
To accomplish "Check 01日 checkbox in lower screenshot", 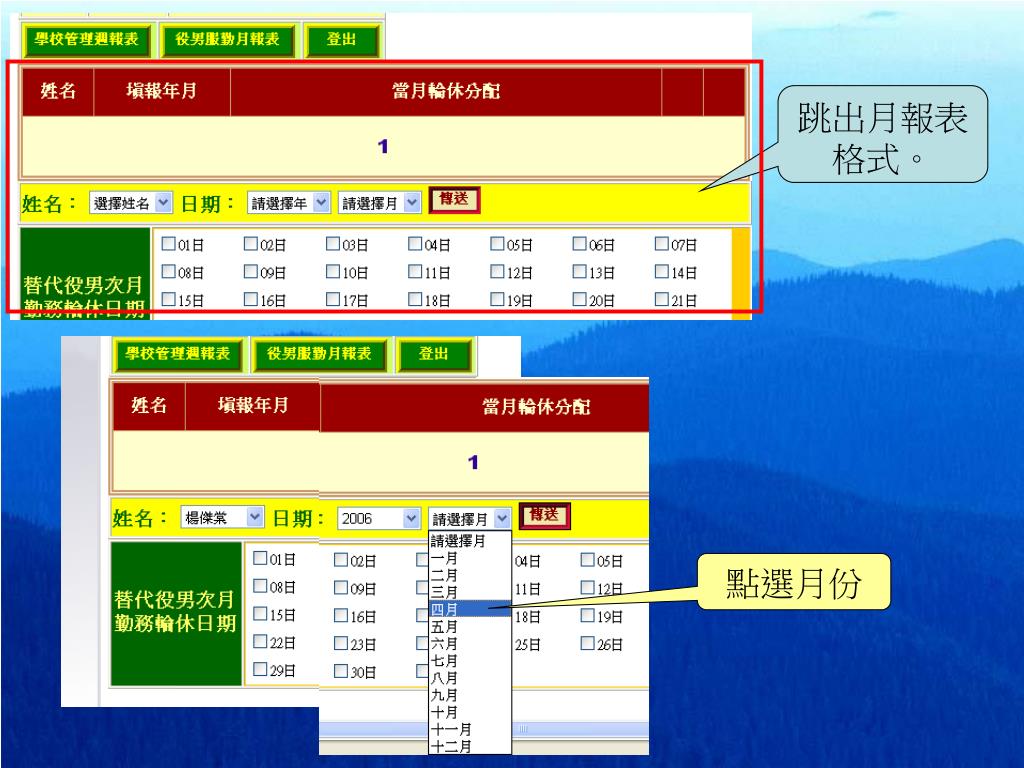I will click(x=260, y=558).
